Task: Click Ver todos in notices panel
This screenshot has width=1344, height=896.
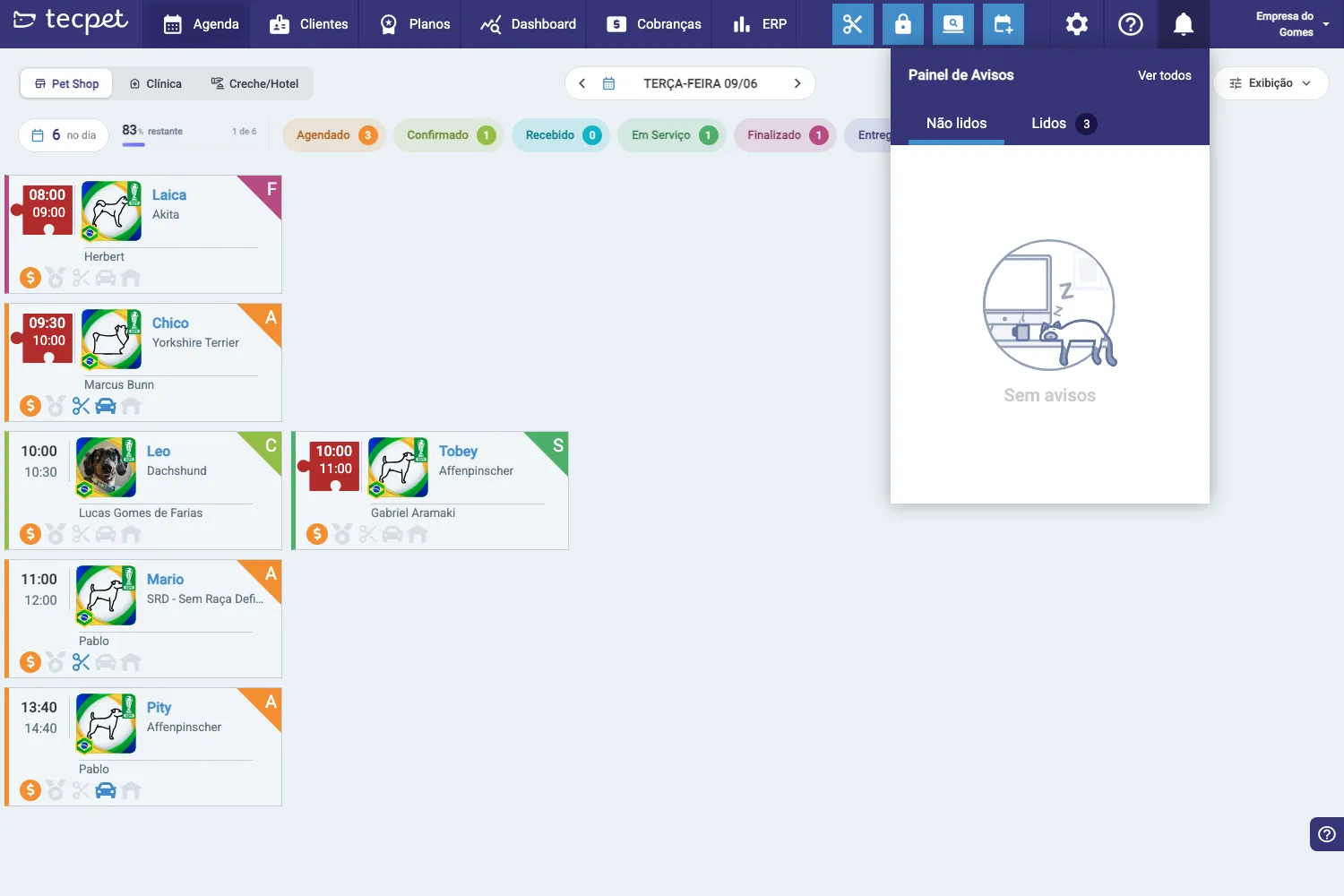Action: click(1164, 75)
